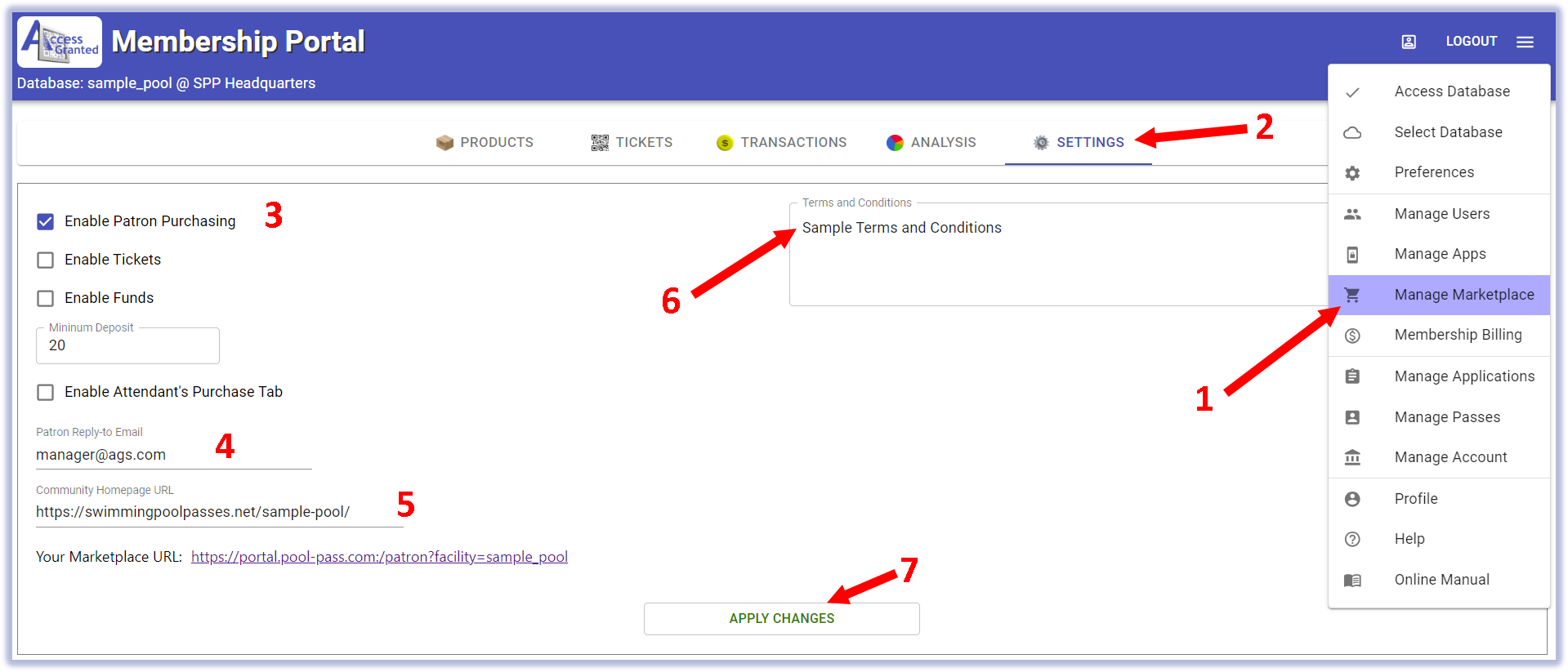Open the Marketplace URL link
The width and height of the screenshot is (1568, 672).
379,557
